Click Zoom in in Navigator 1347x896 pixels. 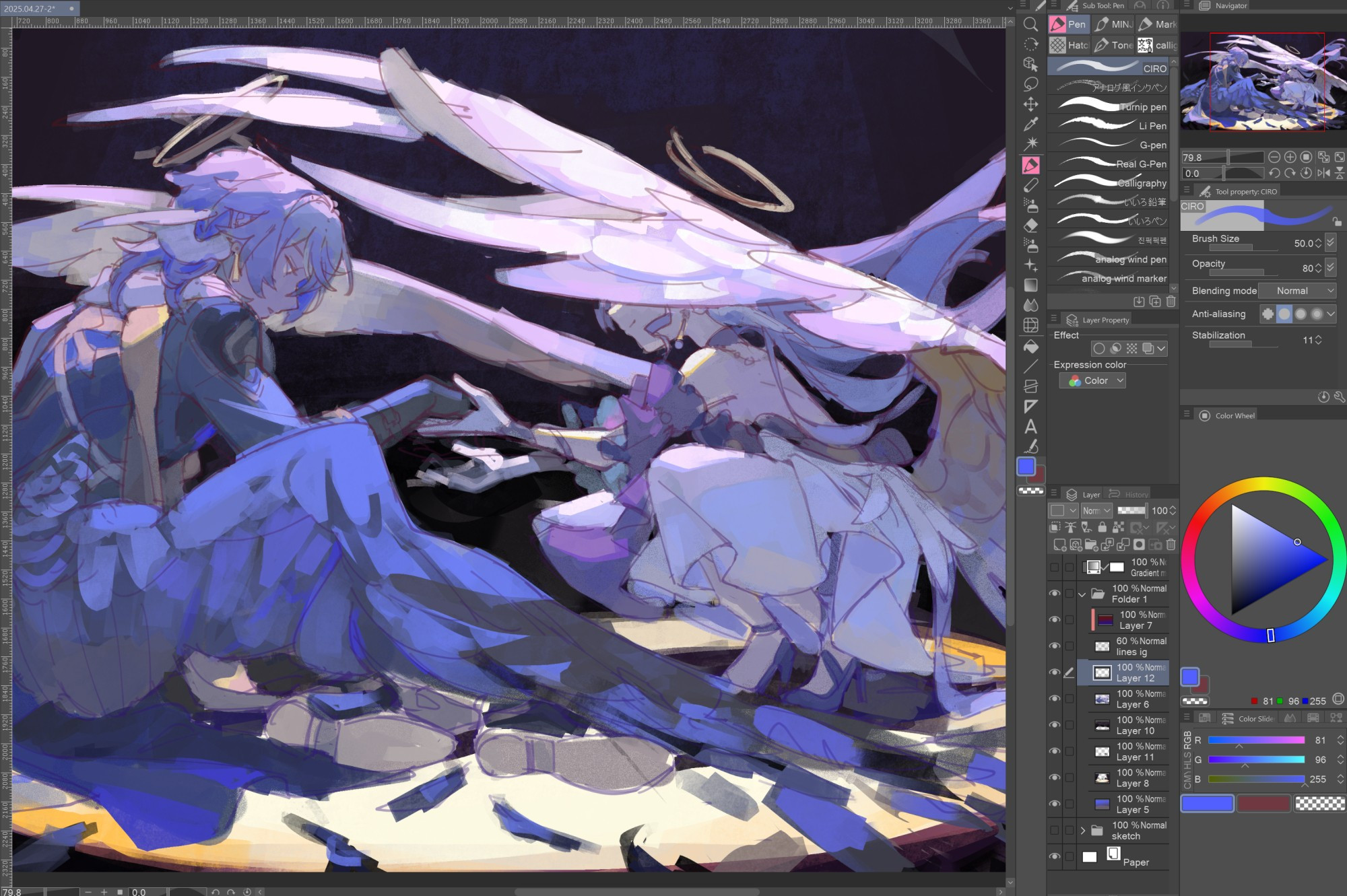coord(1290,157)
